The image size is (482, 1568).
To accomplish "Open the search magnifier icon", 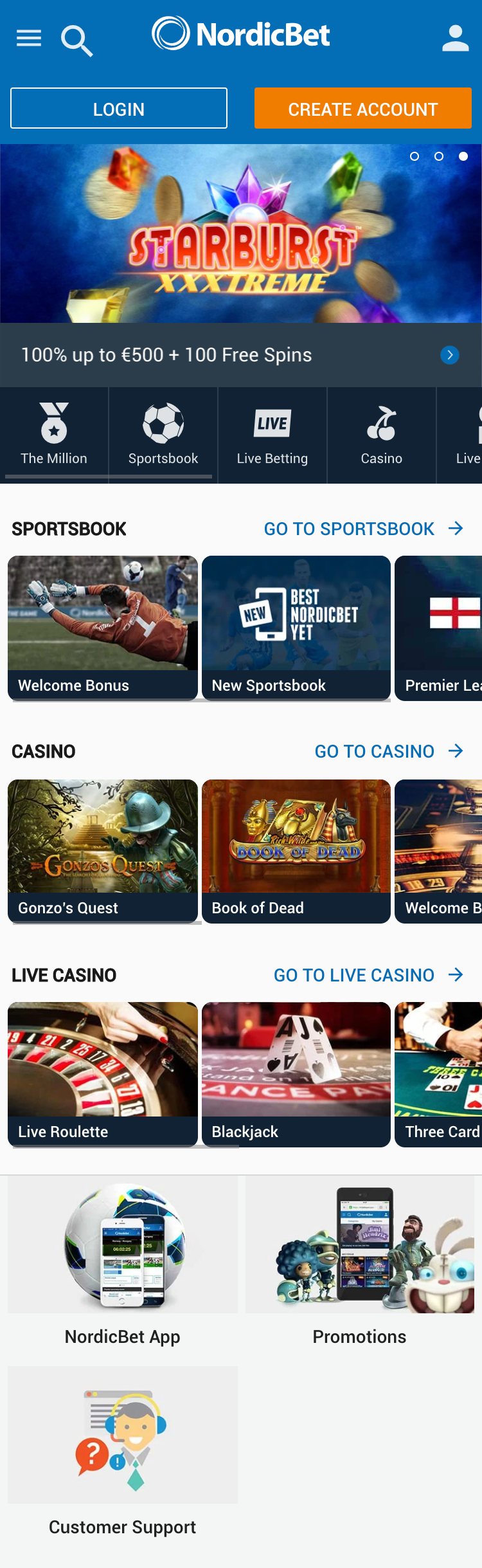I will pyautogui.click(x=77, y=41).
